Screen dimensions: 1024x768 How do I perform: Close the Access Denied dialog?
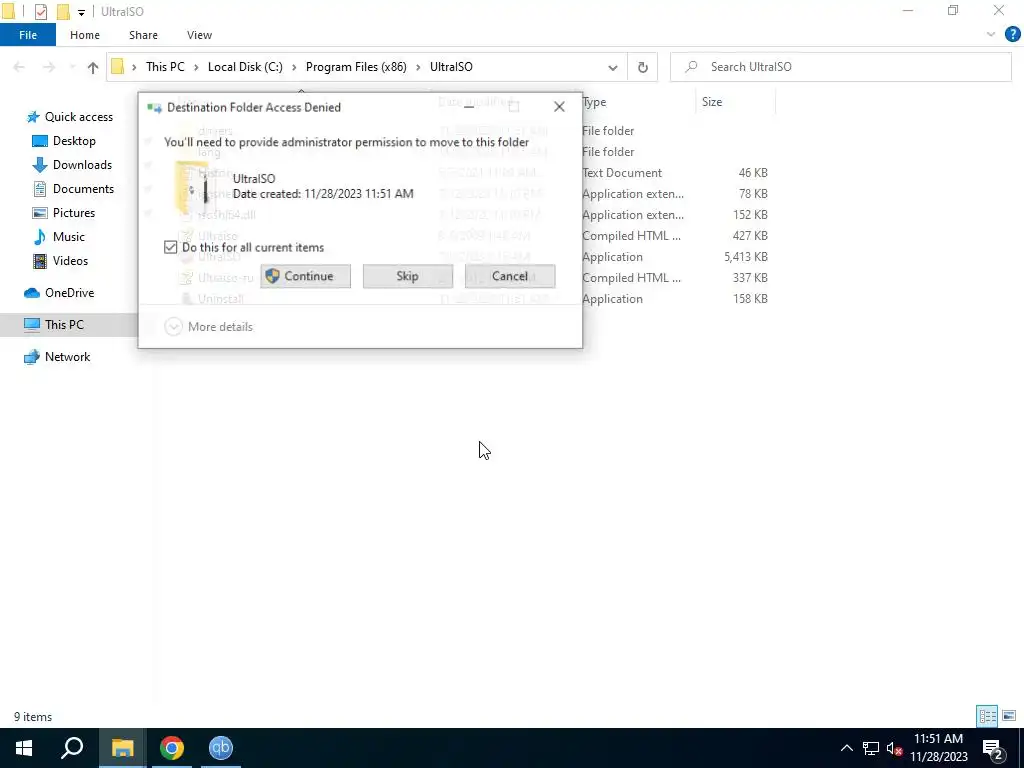click(559, 106)
